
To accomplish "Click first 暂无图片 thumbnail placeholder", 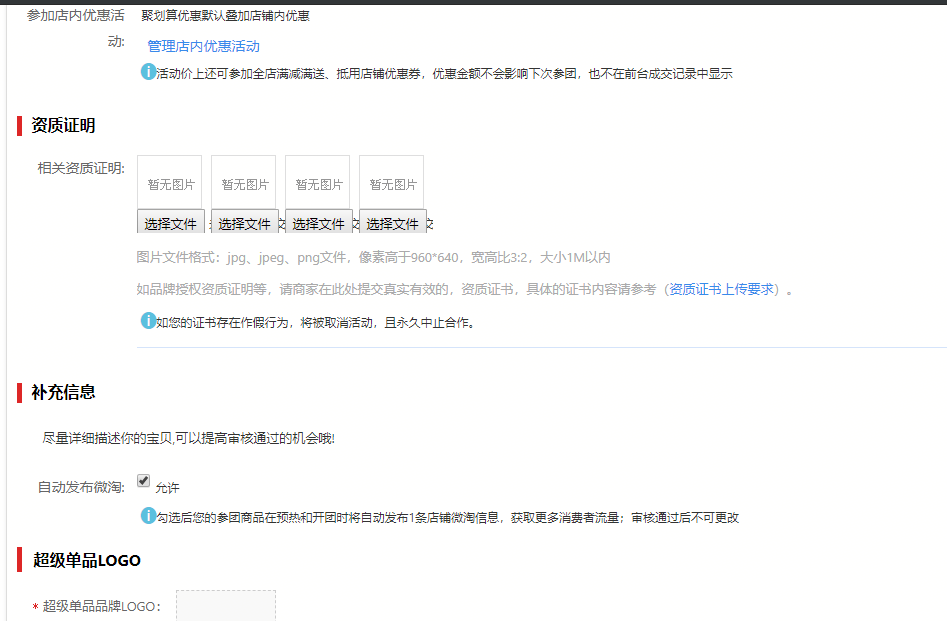I will [170, 182].
